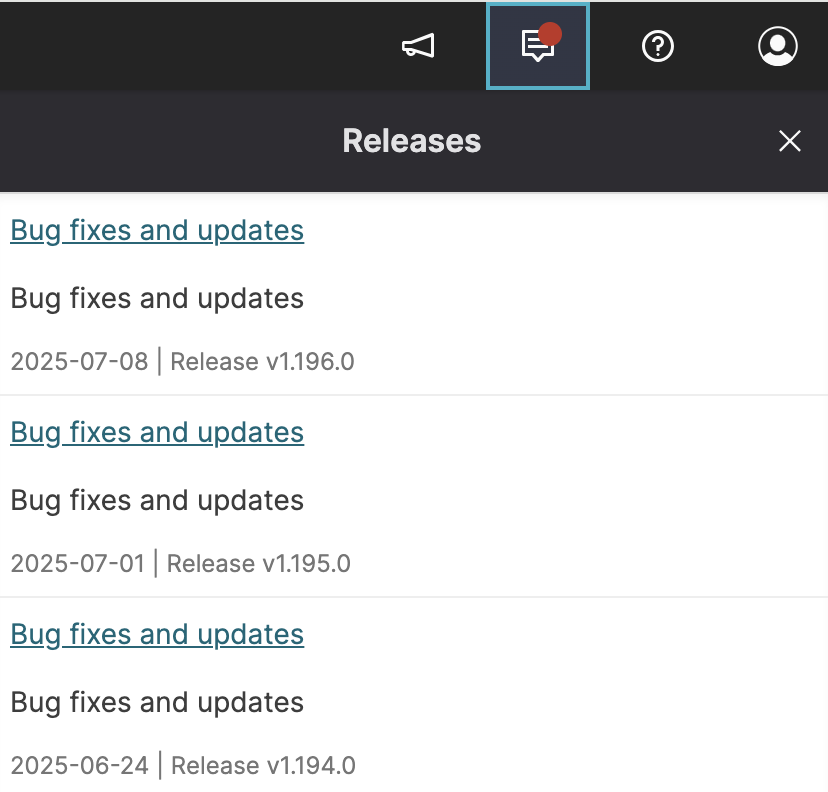Open the profile menu from the avatar
Image resolution: width=828 pixels, height=792 pixels.
(778, 45)
